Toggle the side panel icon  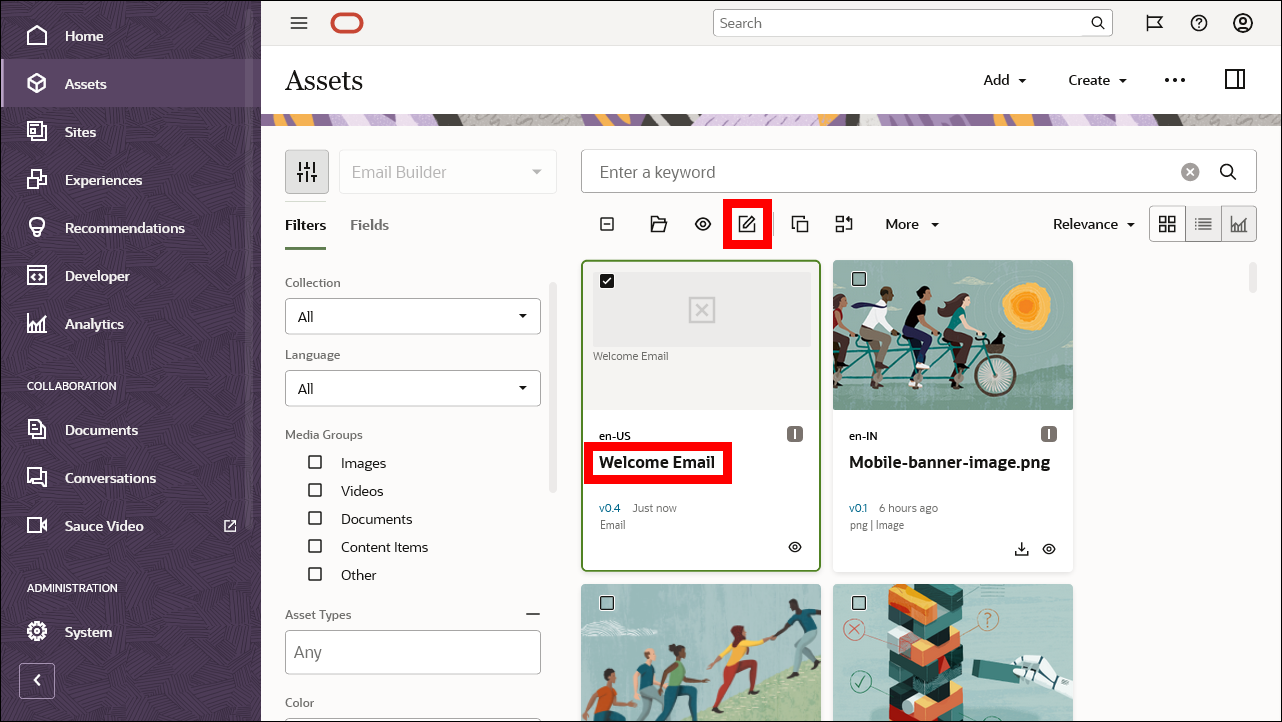point(1235,79)
